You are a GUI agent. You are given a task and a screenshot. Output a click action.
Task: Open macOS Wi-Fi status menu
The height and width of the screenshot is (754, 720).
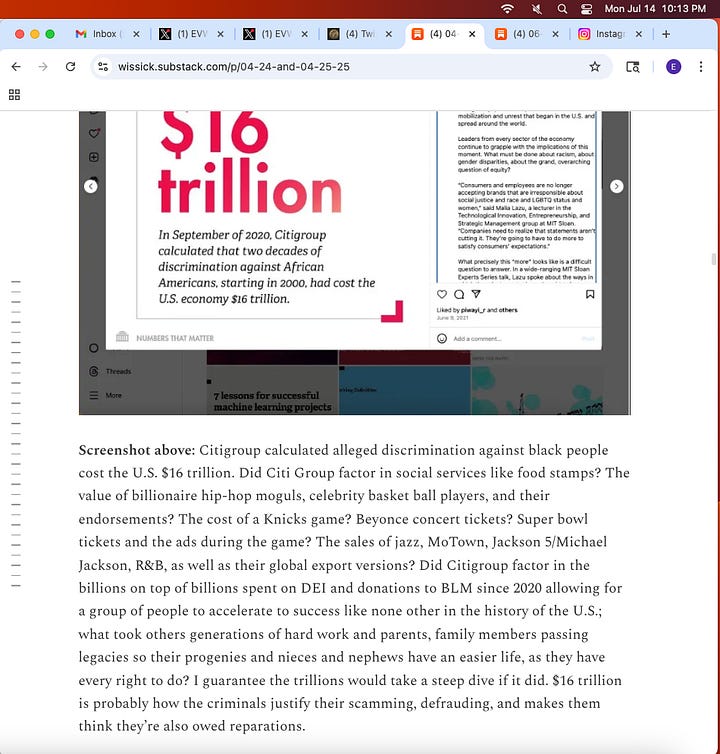point(507,9)
